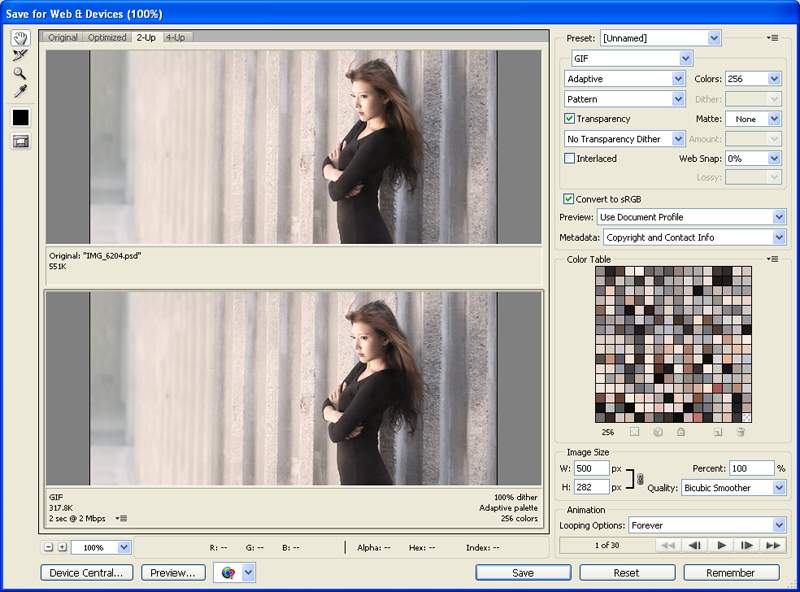
Task: Click the Save button
Action: coord(523,573)
